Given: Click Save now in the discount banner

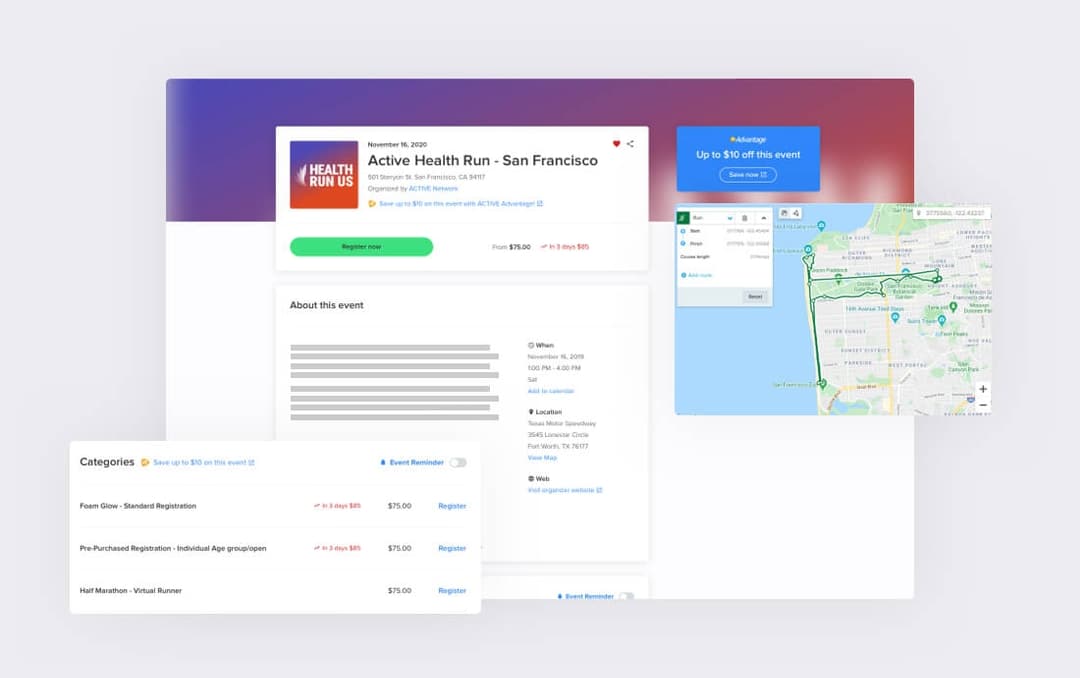Looking at the screenshot, I should tap(747, 174).
